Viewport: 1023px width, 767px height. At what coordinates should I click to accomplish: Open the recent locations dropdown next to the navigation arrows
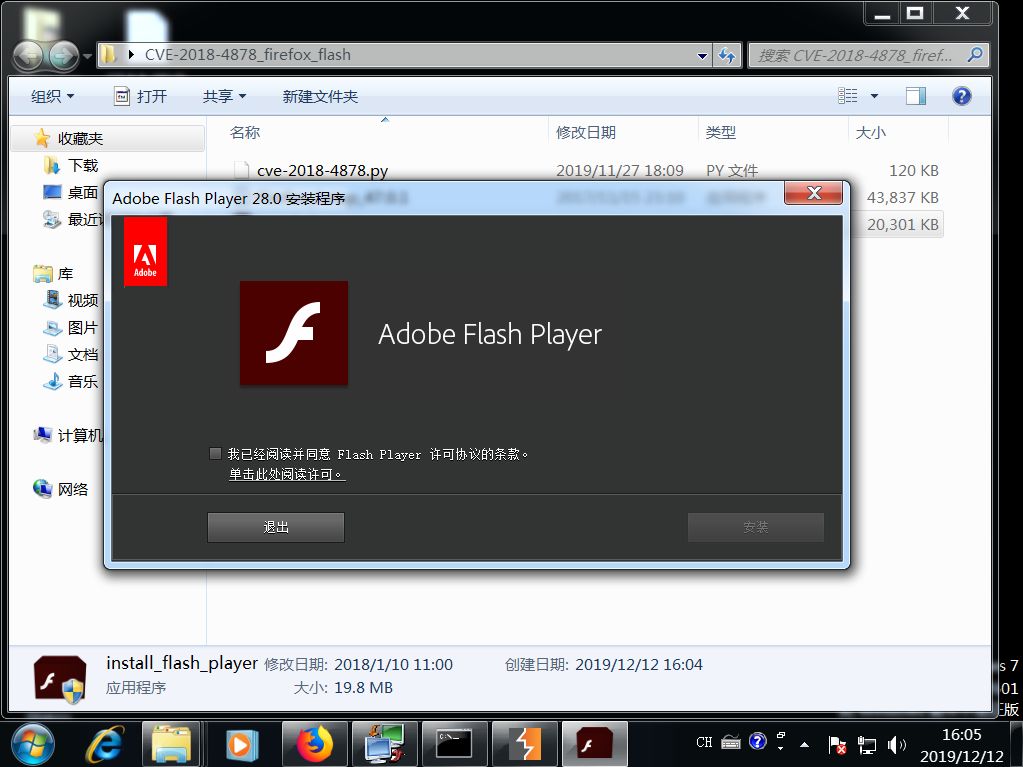click(x=87, y=57)
